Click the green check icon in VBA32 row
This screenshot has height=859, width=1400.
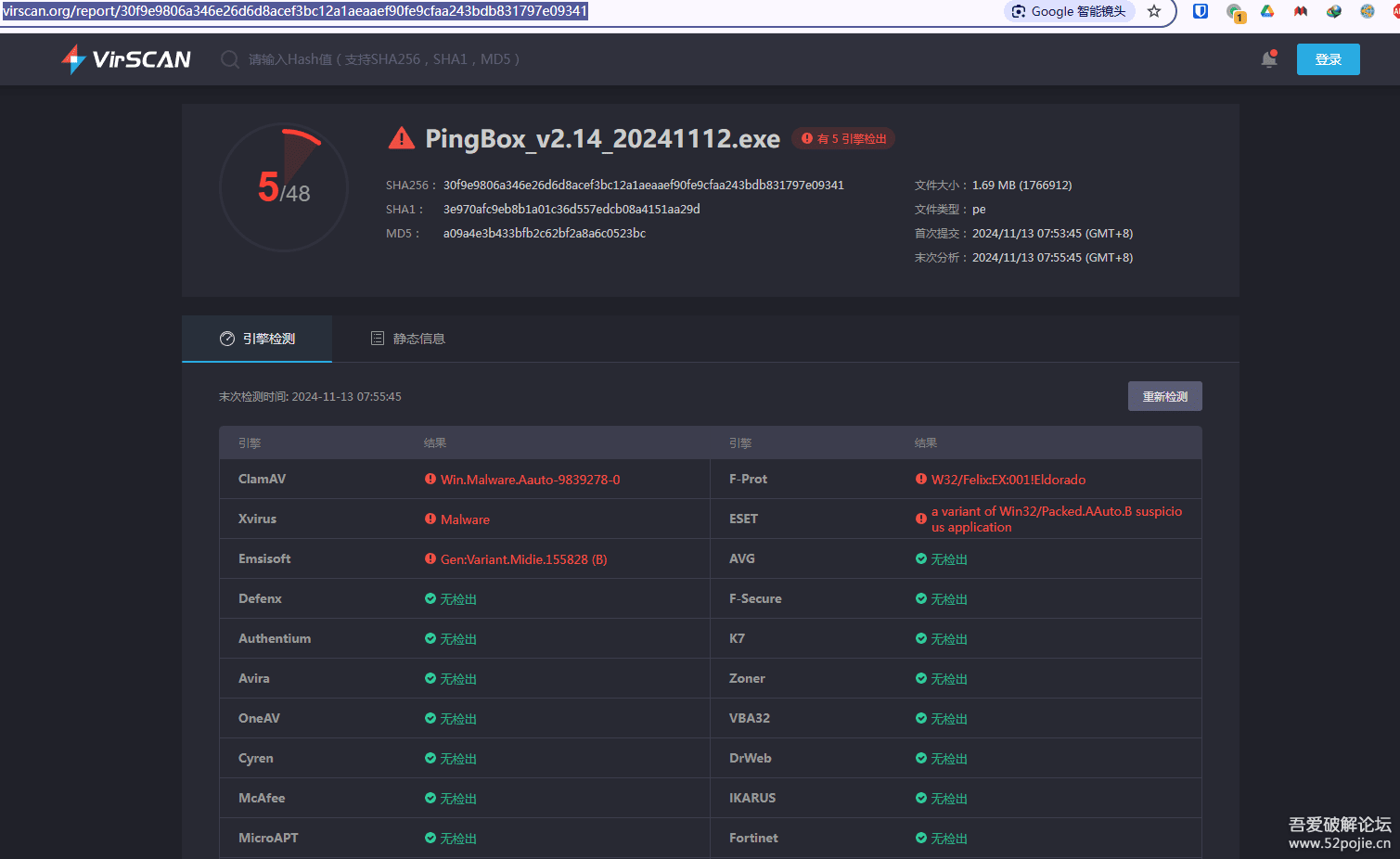(921, 718)
